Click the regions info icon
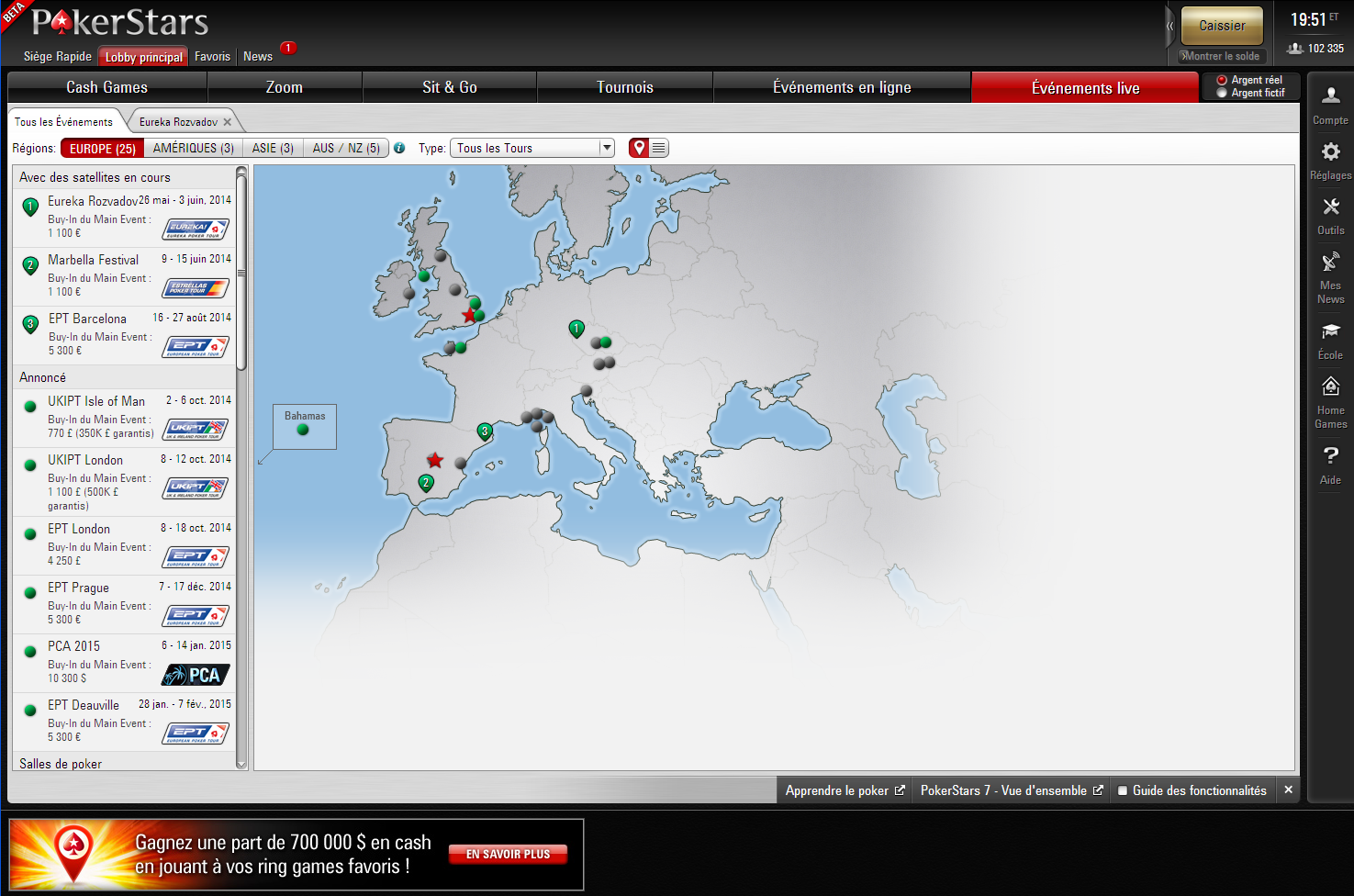This screenshot has width=1354, height=896. click(x=399, y=148)
